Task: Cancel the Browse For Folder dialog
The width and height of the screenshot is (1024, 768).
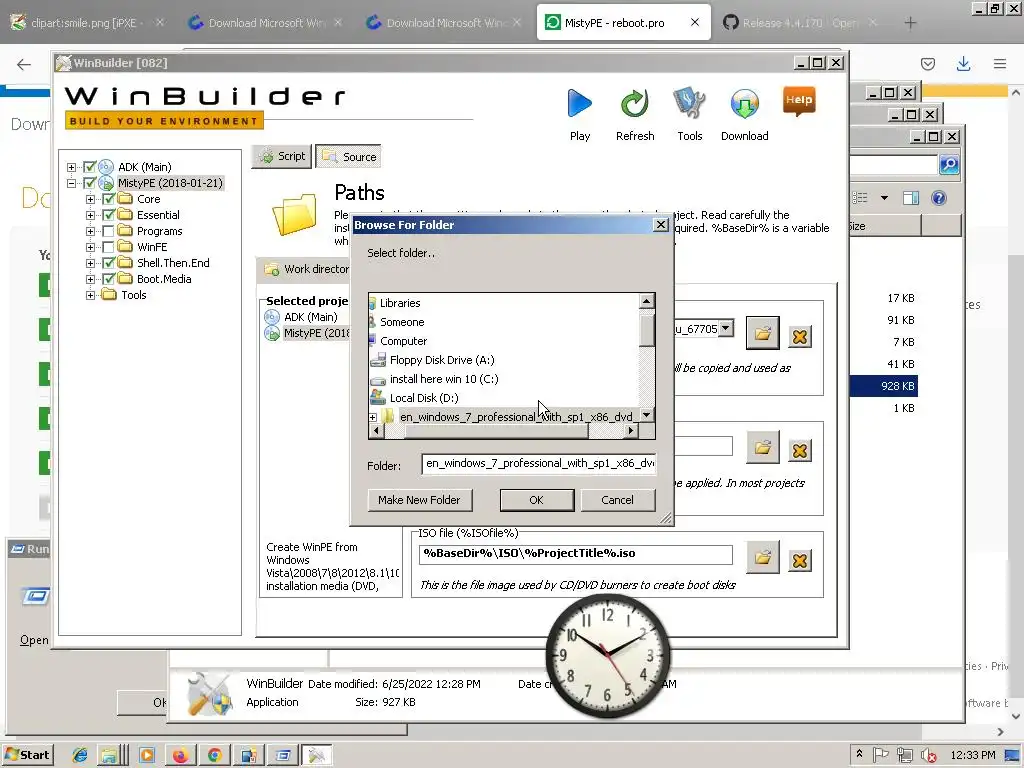Action: click(x=617, y=500)
